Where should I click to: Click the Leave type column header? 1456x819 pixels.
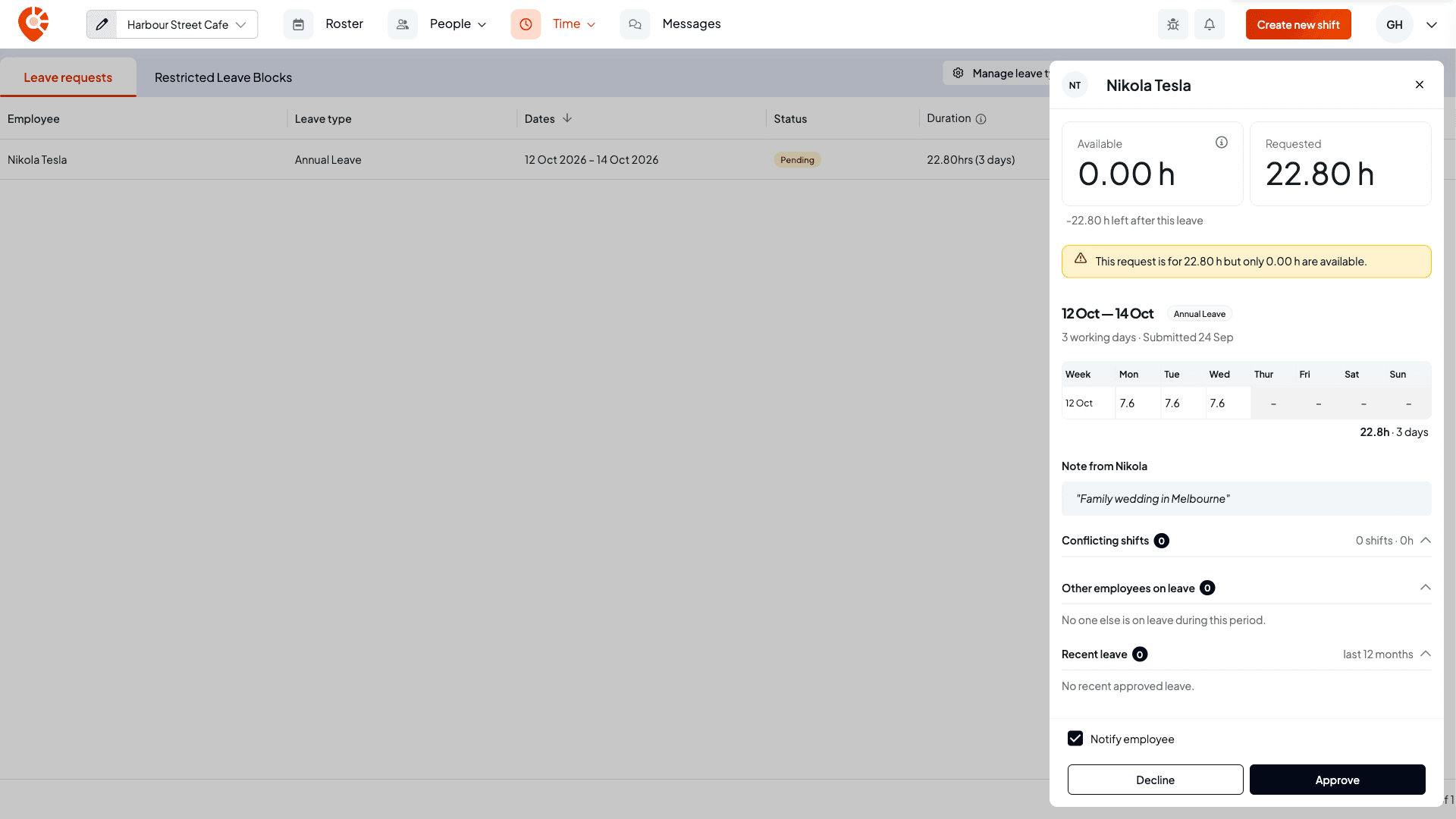click(x=323, y=119)
